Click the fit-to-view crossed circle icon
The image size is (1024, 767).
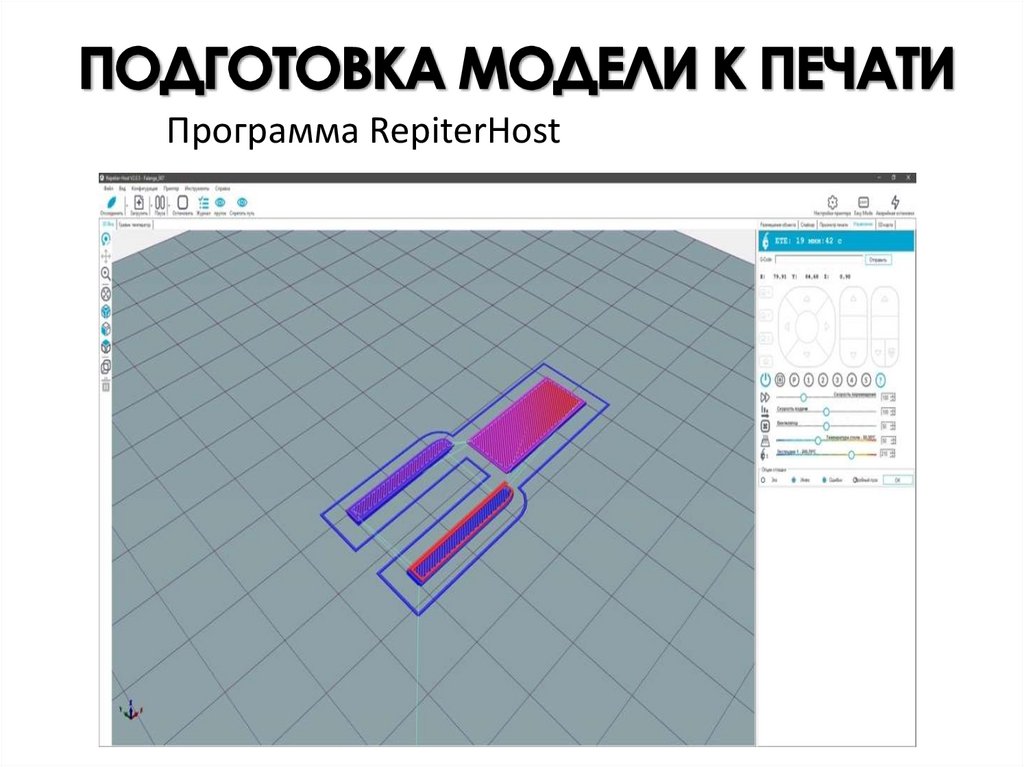106,293
